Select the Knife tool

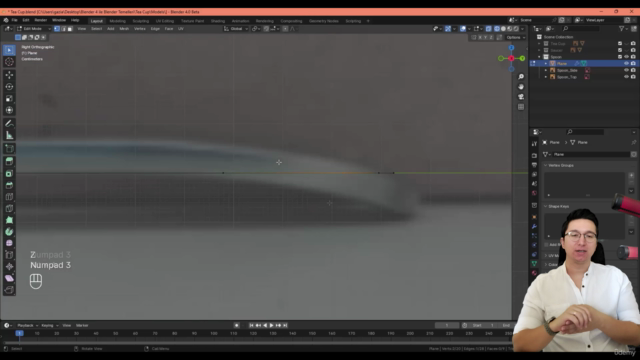(9, 209)
